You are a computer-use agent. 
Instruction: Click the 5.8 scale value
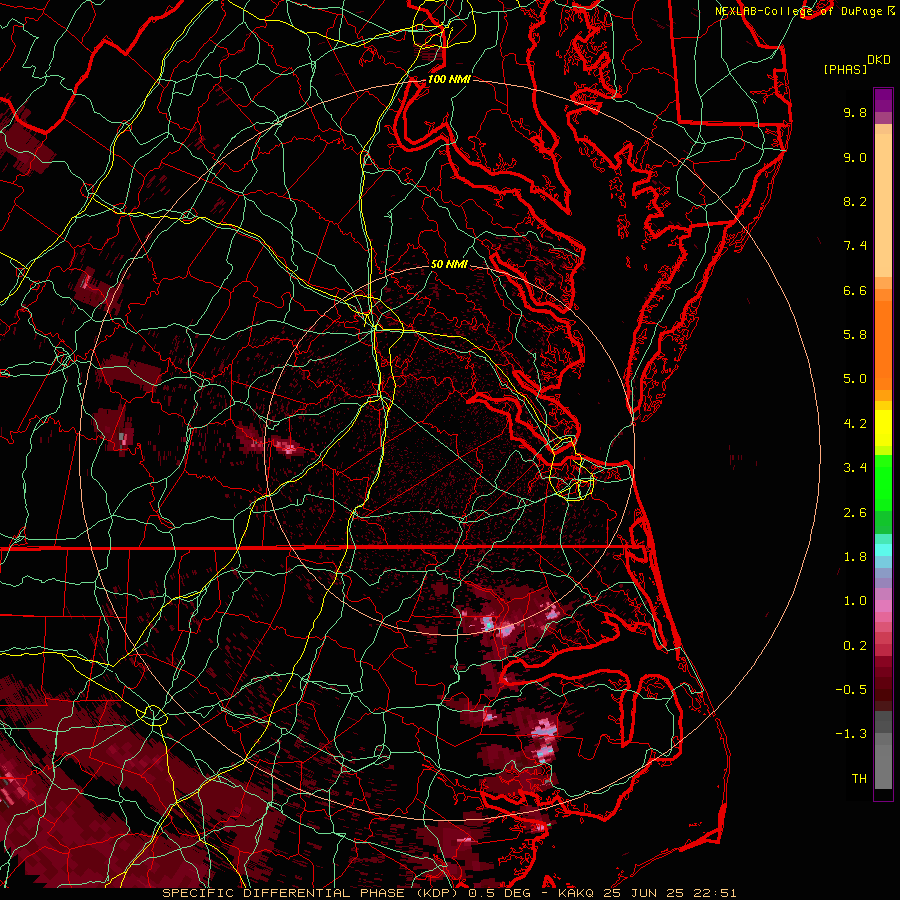point(855,335)
